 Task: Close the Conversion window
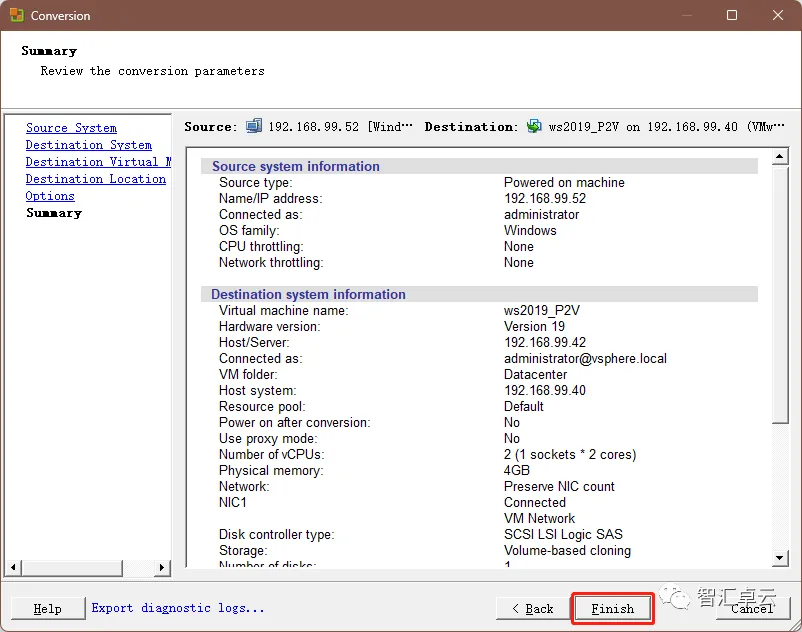coord(778,15)
